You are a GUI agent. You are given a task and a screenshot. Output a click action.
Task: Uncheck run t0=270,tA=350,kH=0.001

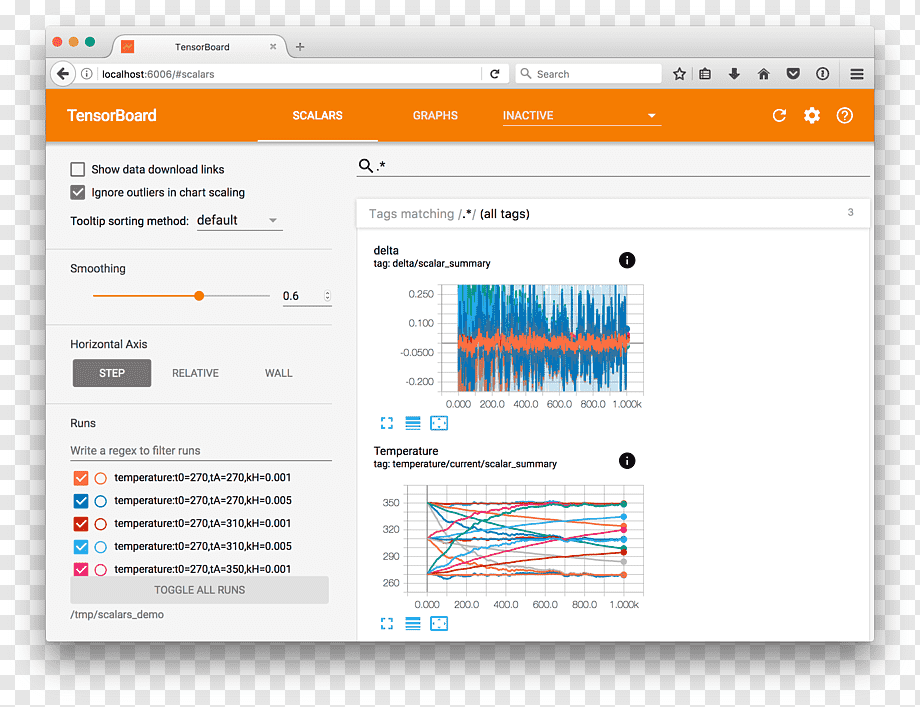point(81,569)
